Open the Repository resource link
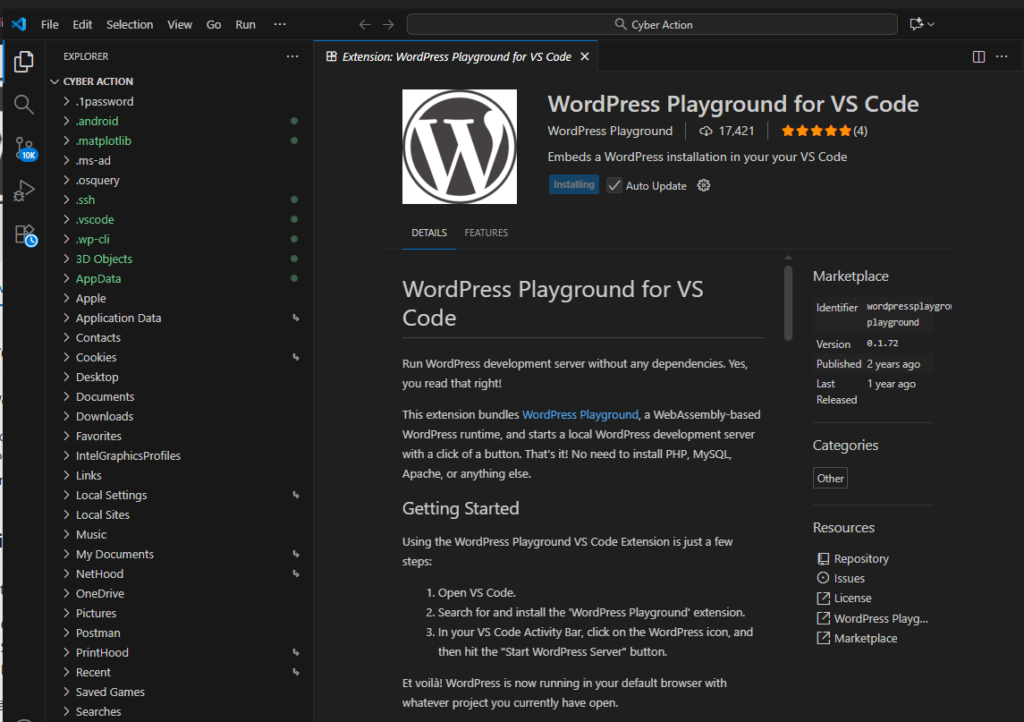This screenshot has height=722, width=1024. coord(860,559)
